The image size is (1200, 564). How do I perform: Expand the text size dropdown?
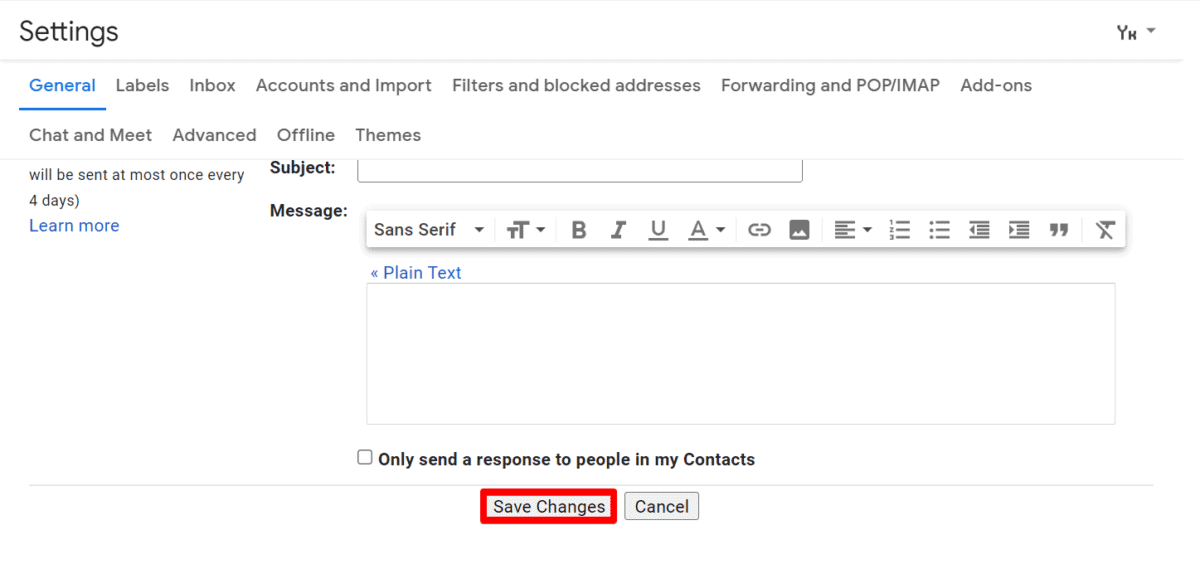pyautogui.click(x=525, y=230)
